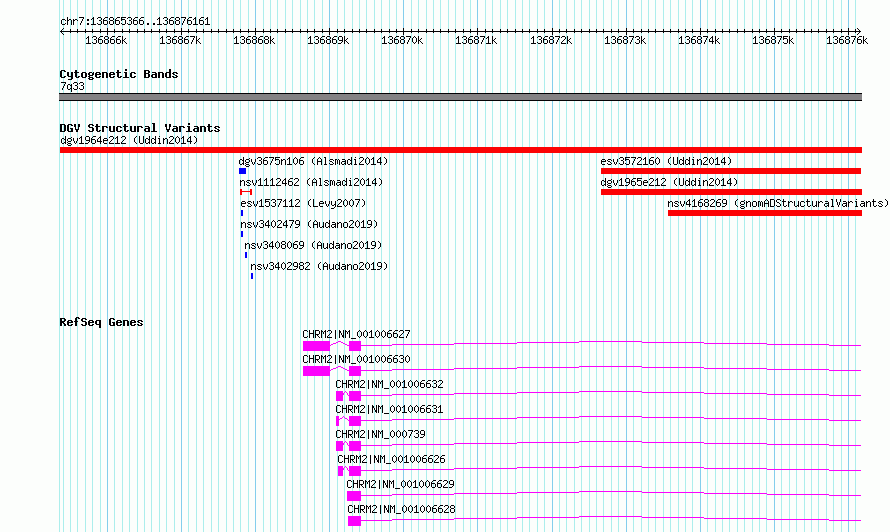Select the exon block of CHRM2|NM_001006629
Screen dimensions: 890x532
[x=354, y=496]
